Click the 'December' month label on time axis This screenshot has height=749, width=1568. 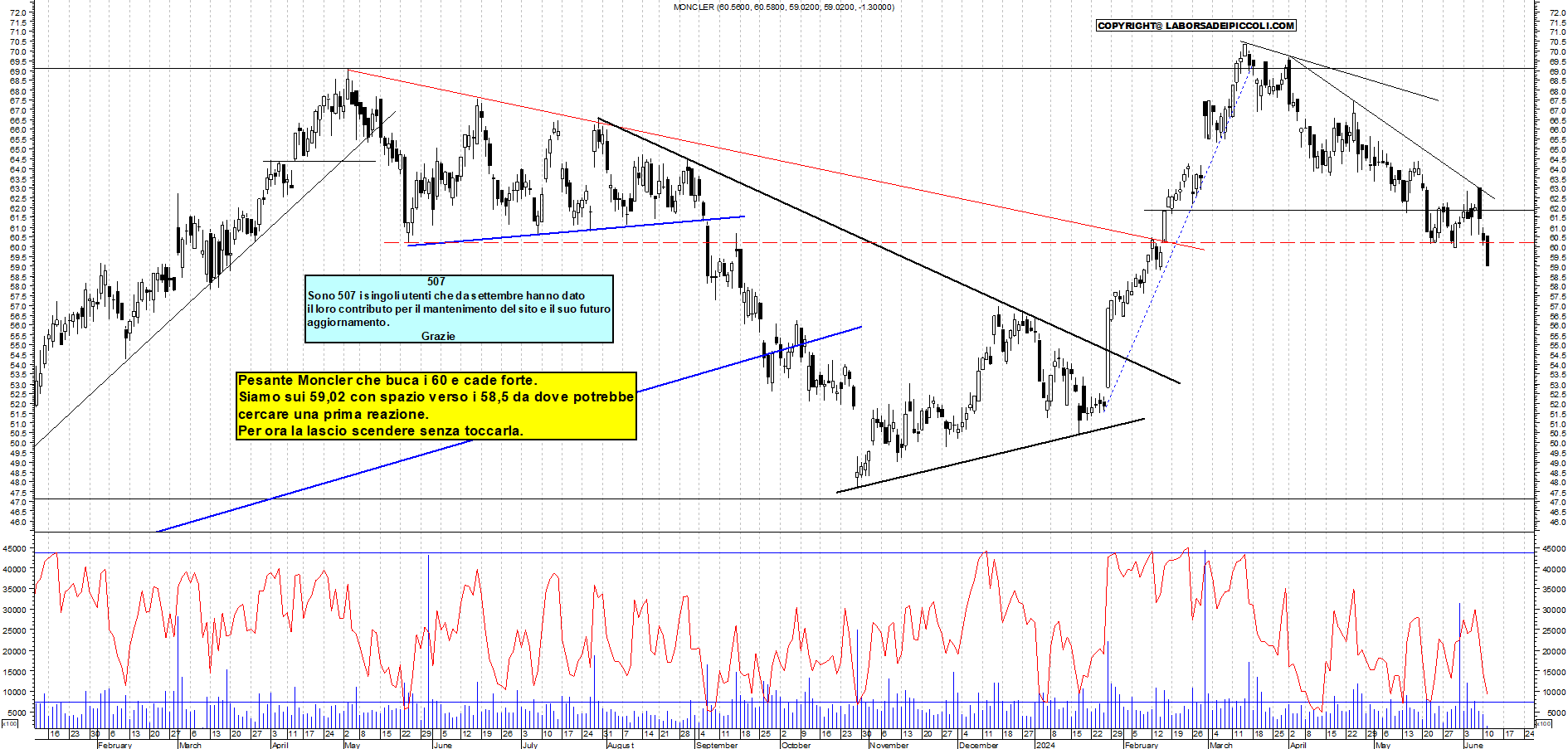(978, 745)
